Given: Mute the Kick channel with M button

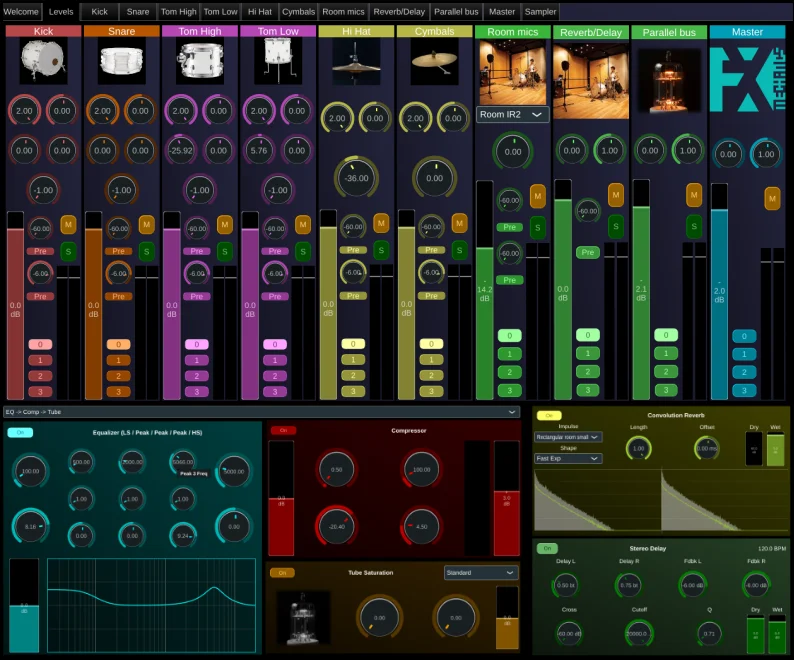Looking at the screenshot, I should (x=68, y=224).
